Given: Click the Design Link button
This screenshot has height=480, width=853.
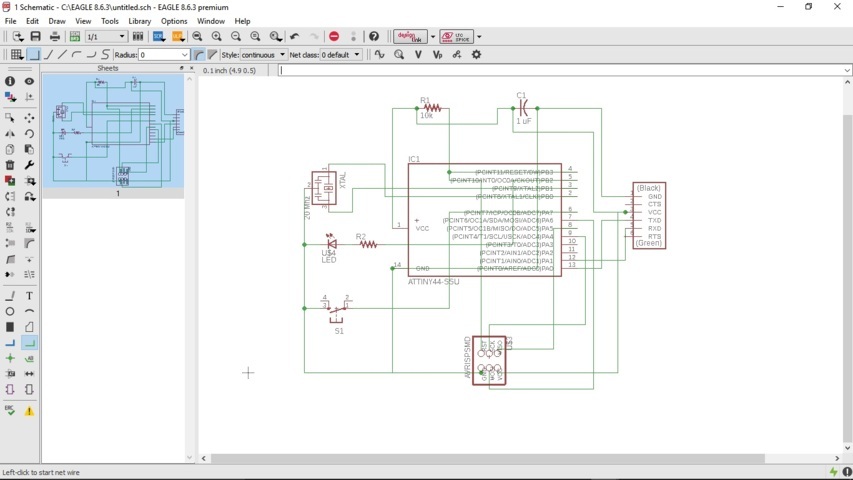Looking at the screenshot, I should [410, 36].
